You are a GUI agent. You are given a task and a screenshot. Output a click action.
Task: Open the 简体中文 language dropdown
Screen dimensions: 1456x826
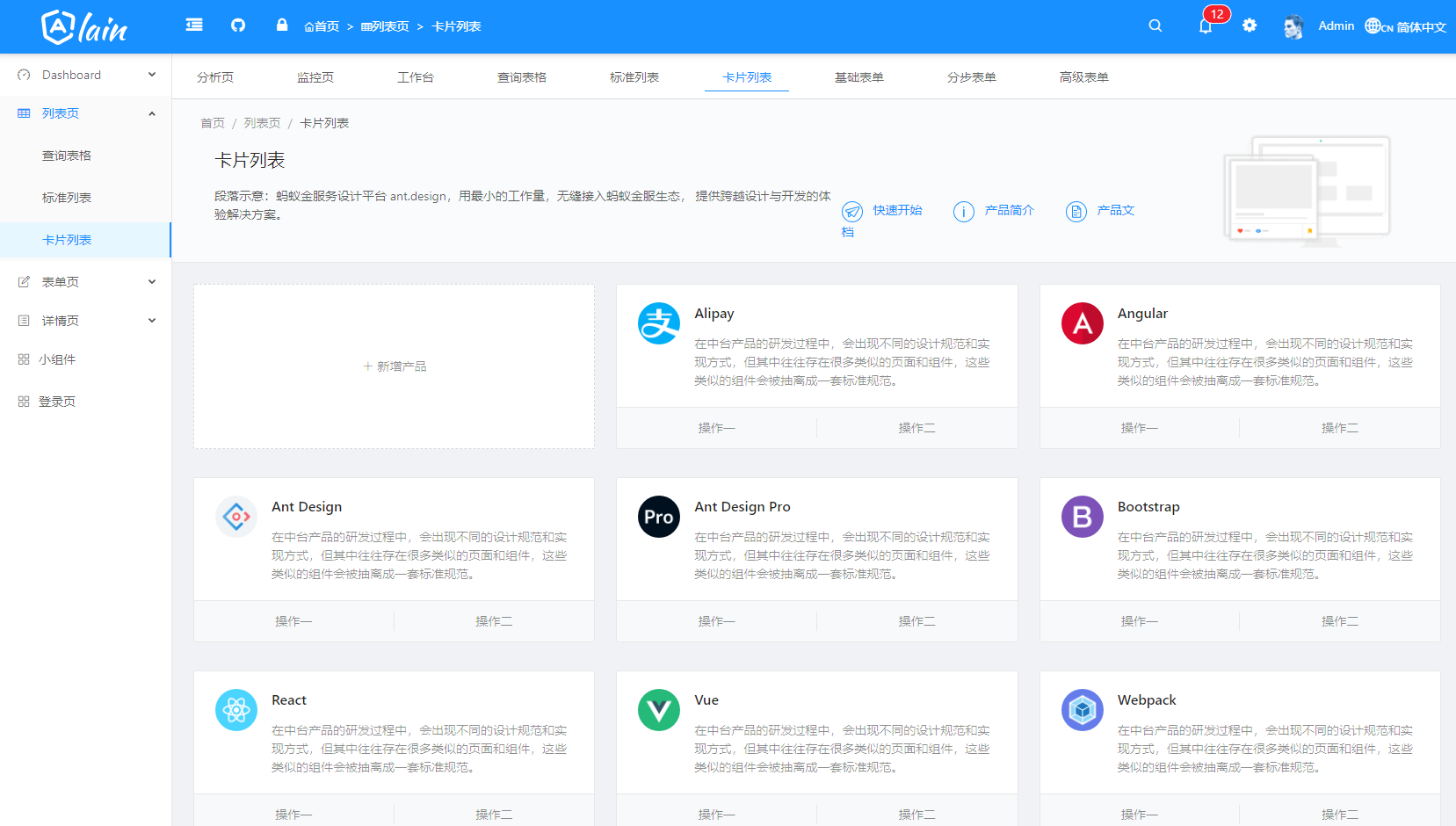(x=1421, y=26)
